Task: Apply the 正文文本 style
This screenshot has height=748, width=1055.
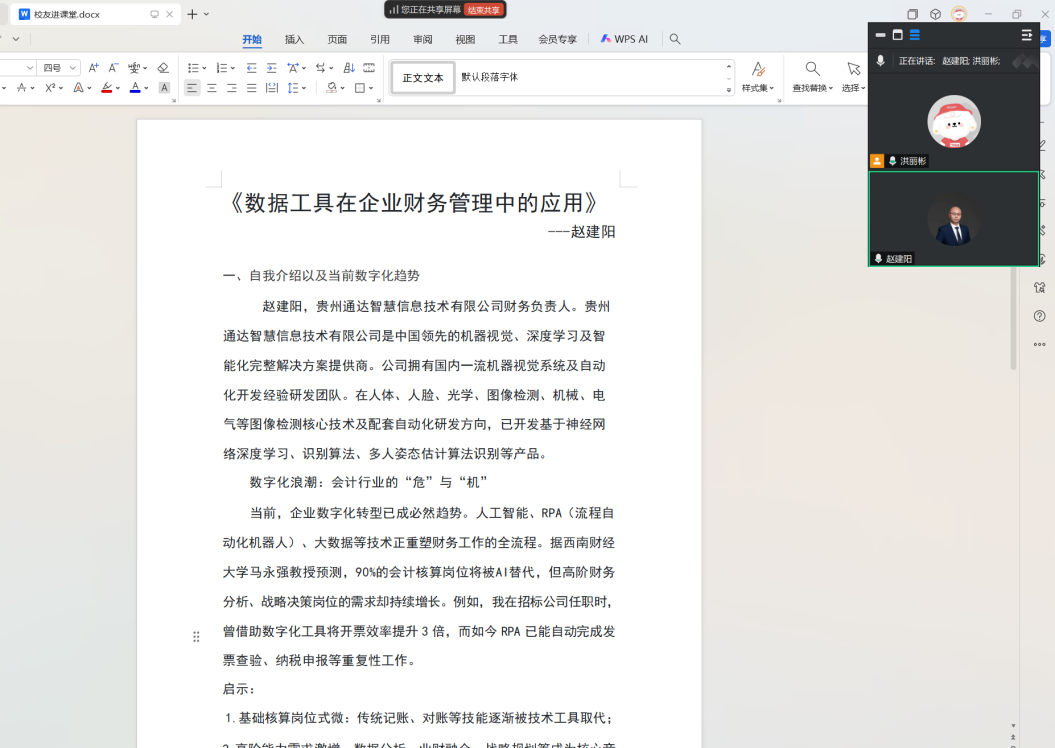Action: pos(423,78)
